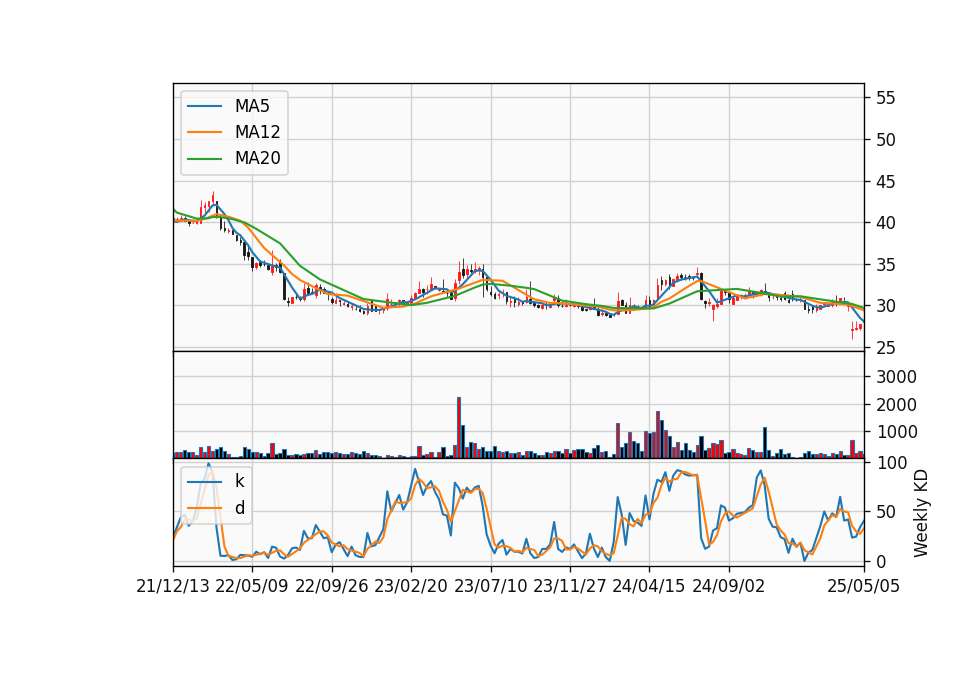Click the 23/11/27 date label
The image size is (960, 690).
click(x=570, y=586)
